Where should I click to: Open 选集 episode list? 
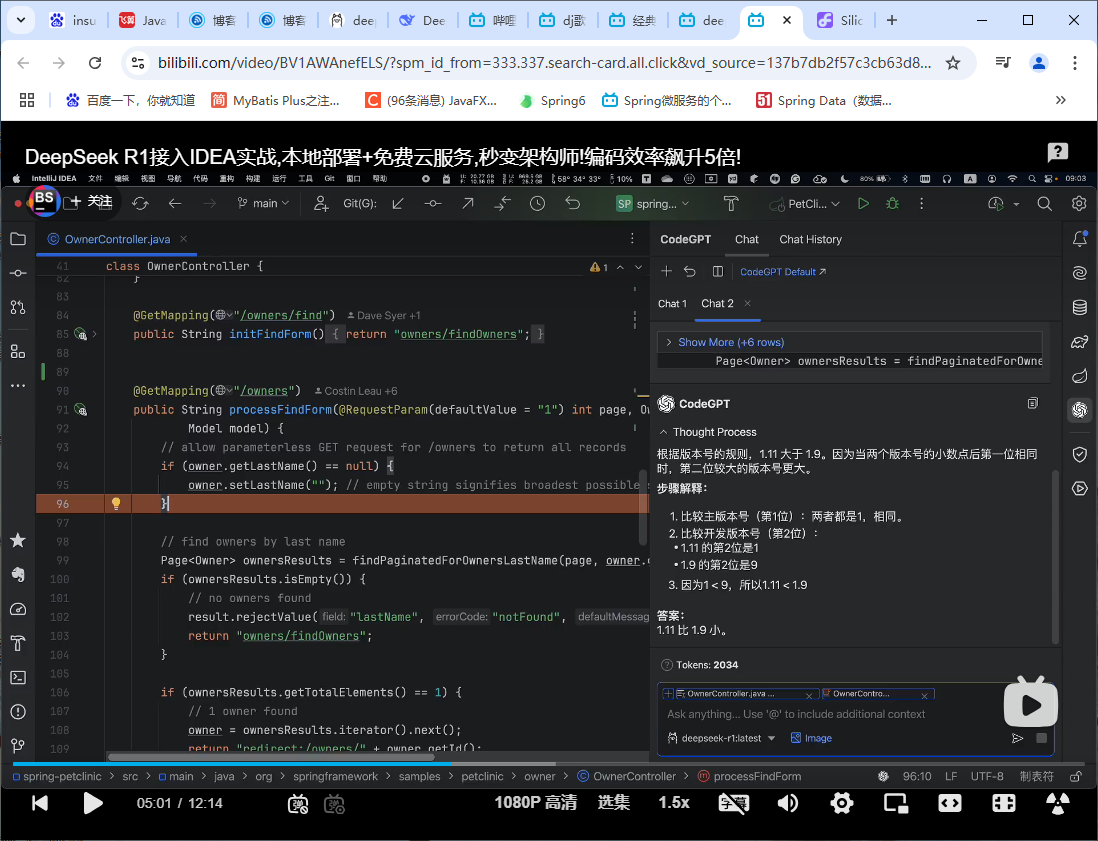(613, 802)
